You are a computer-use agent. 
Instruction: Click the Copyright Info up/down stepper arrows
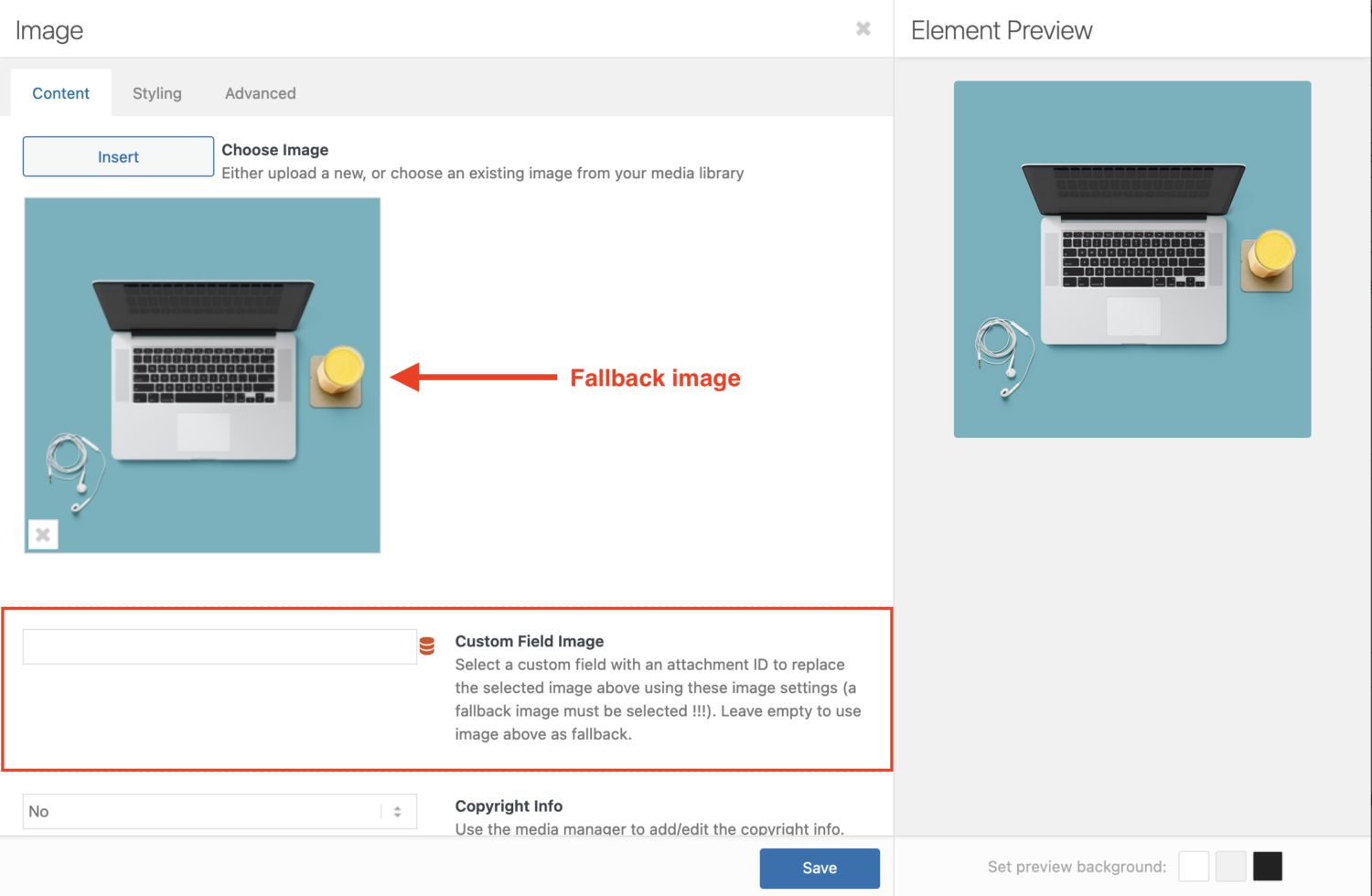(x=396, y=811)
